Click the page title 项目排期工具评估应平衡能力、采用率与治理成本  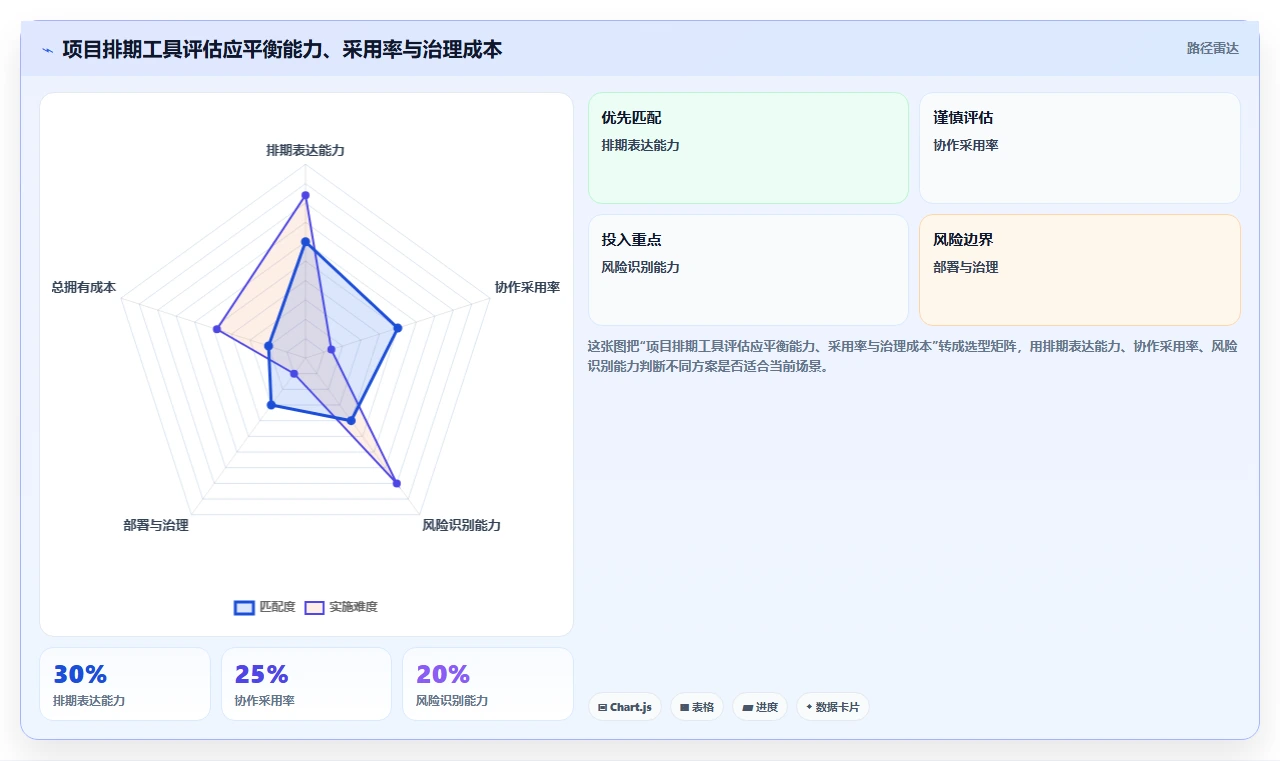(282, 49)
